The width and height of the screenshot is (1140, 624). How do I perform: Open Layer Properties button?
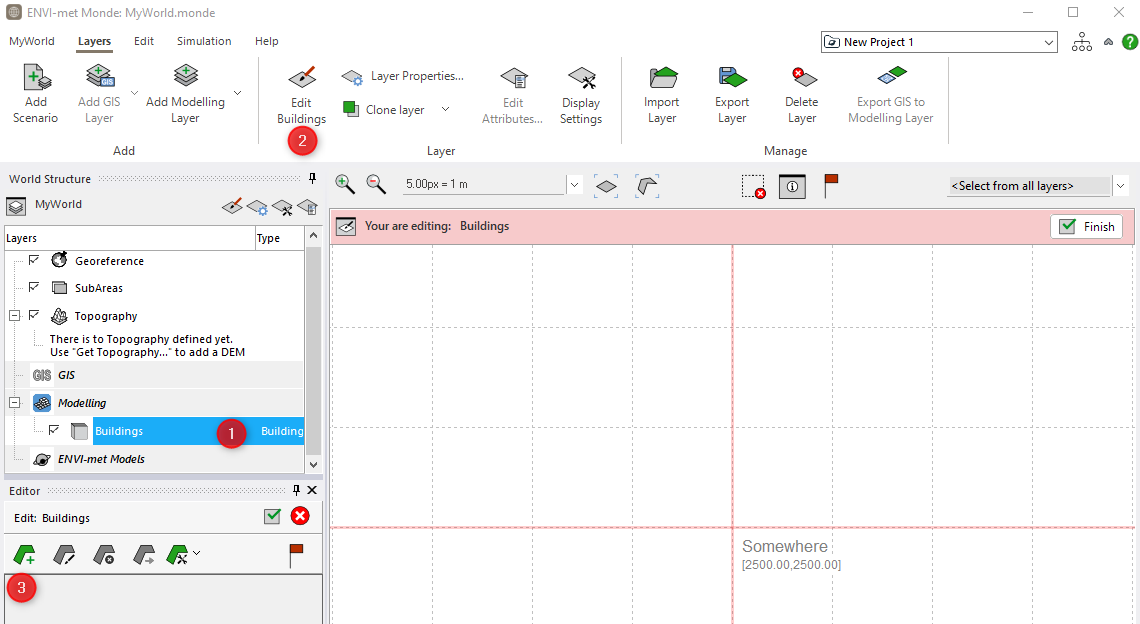tap(404, 76)
